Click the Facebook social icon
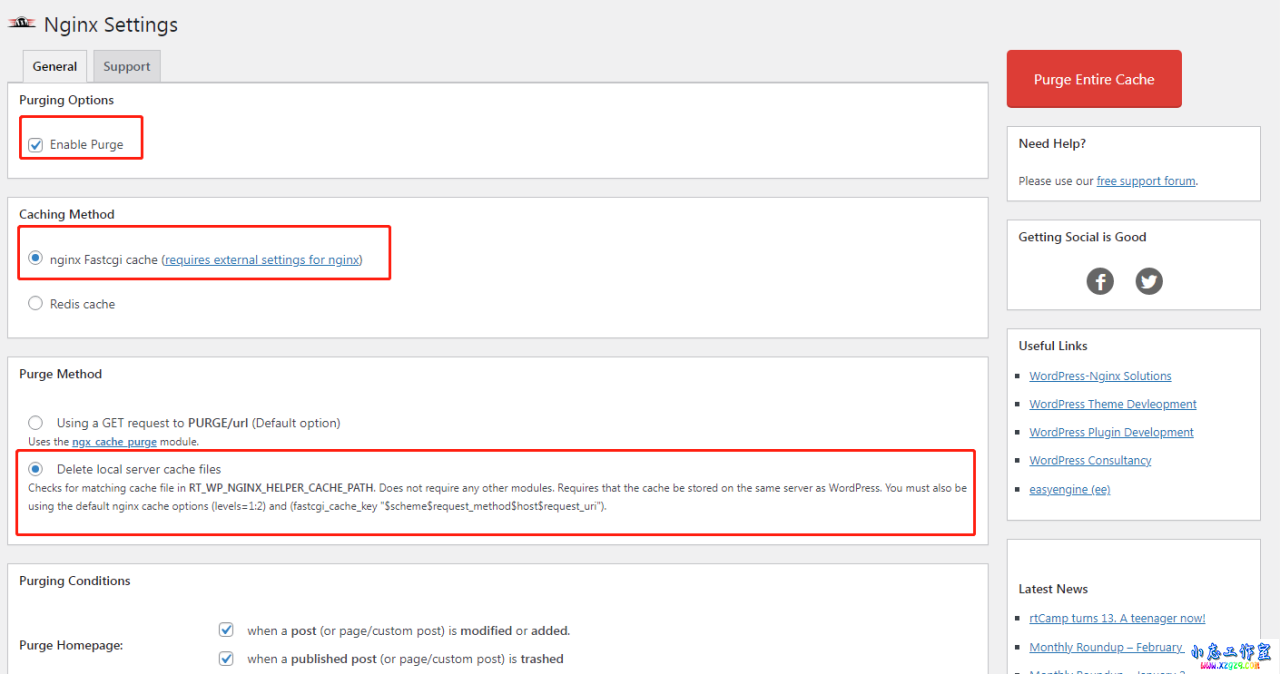The image size is (1280, 674). pyautogui.click(x=1100, y=282)
